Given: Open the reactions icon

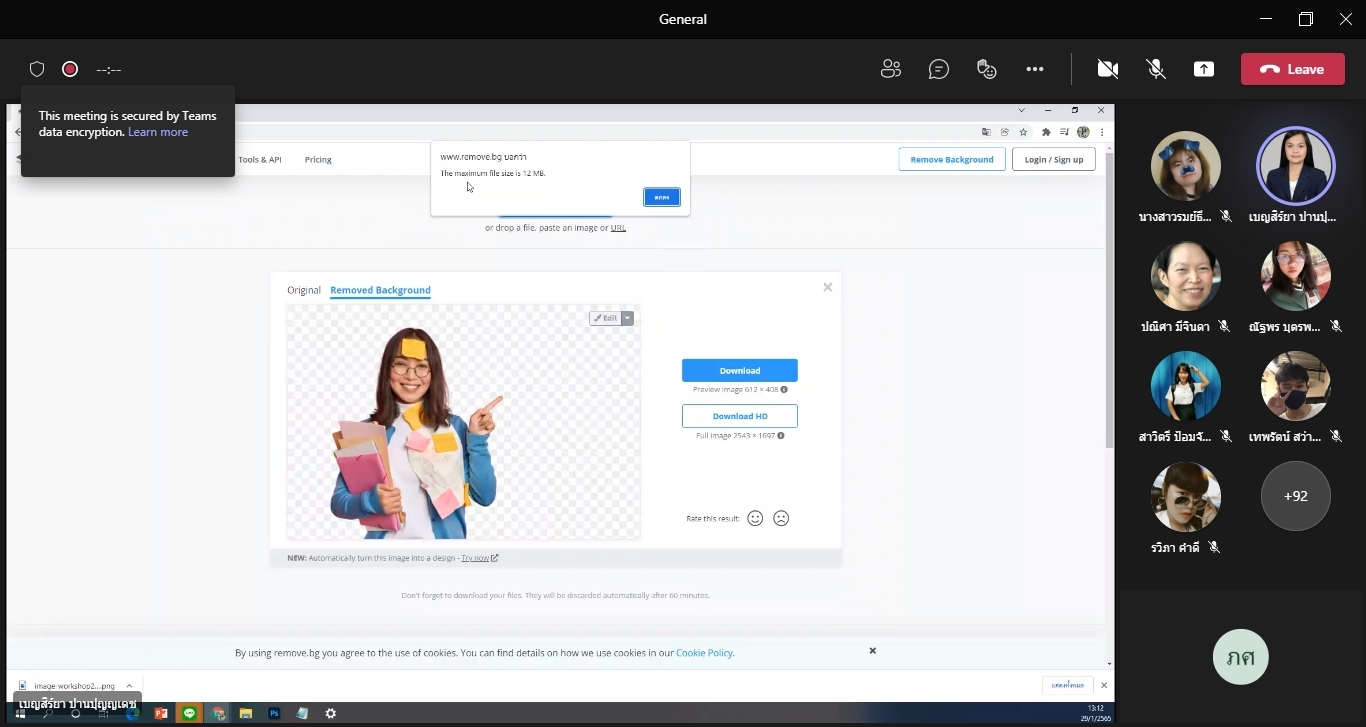Looking at the screenshot, I should (987, 69).
